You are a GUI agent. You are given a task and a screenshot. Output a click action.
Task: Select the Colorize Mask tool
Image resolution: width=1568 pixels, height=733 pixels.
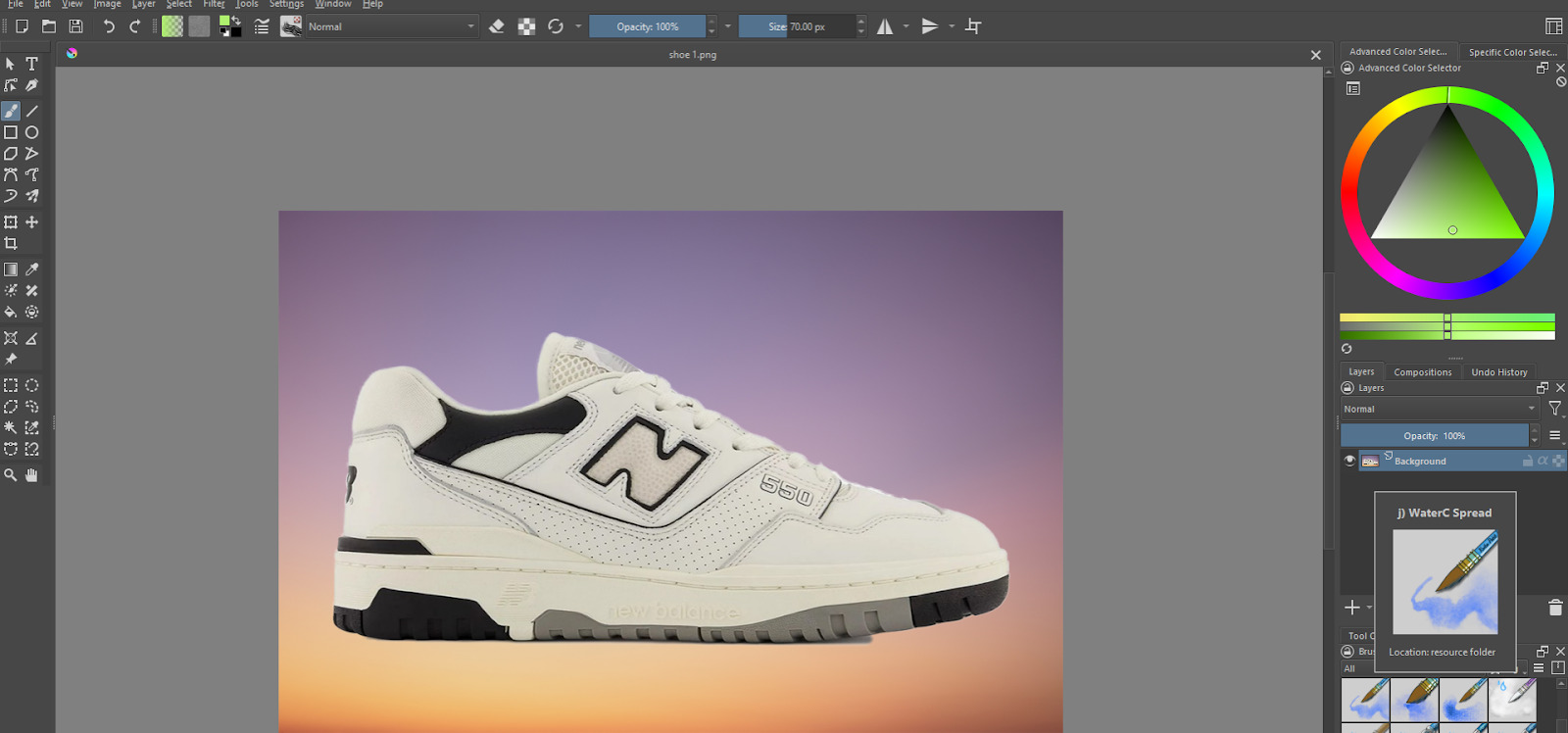coord(11,291)
